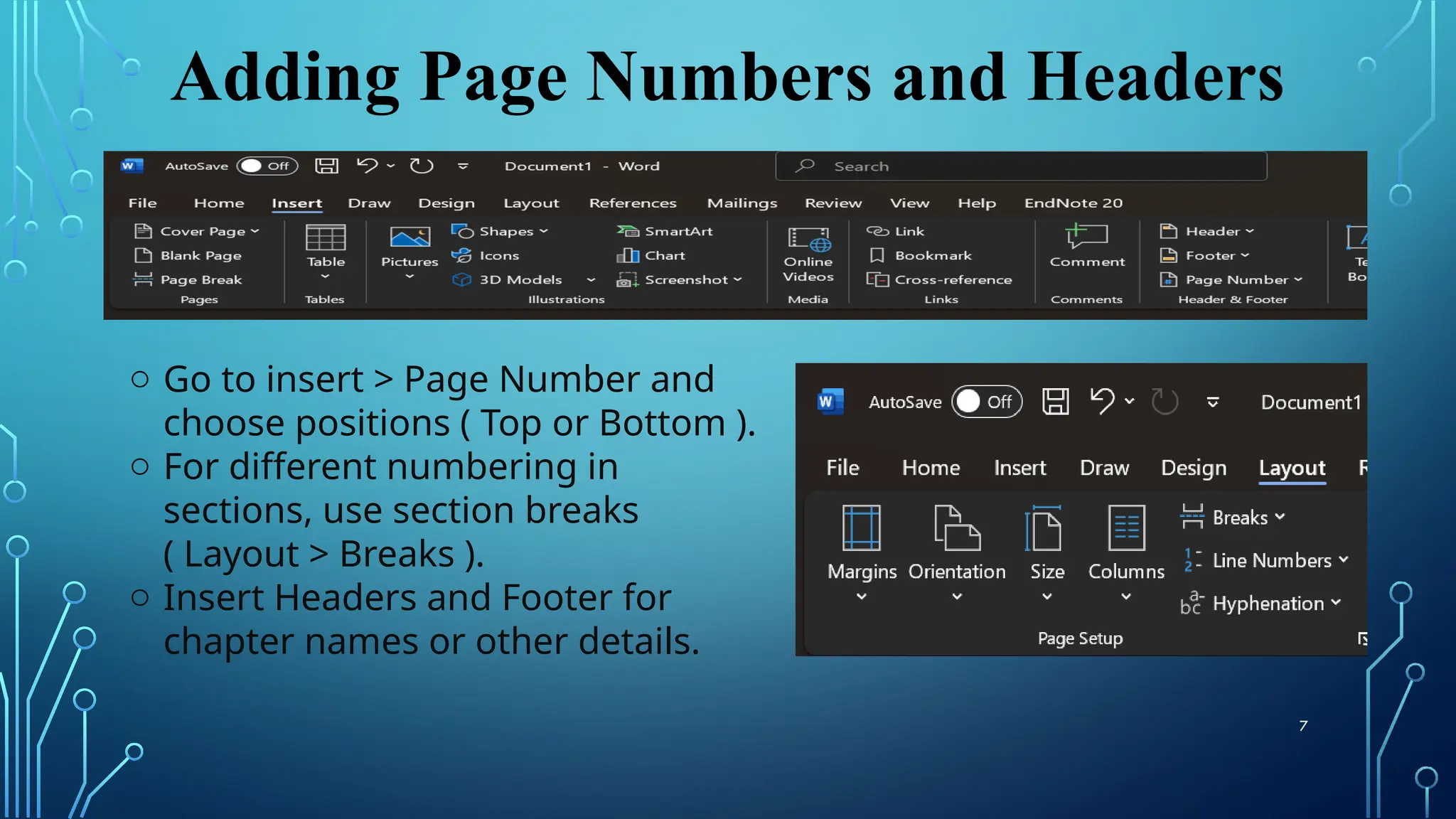This screenshot has height=819, width=1456.
Task: Open the Margins menu
Action: [x=862, y=553]
